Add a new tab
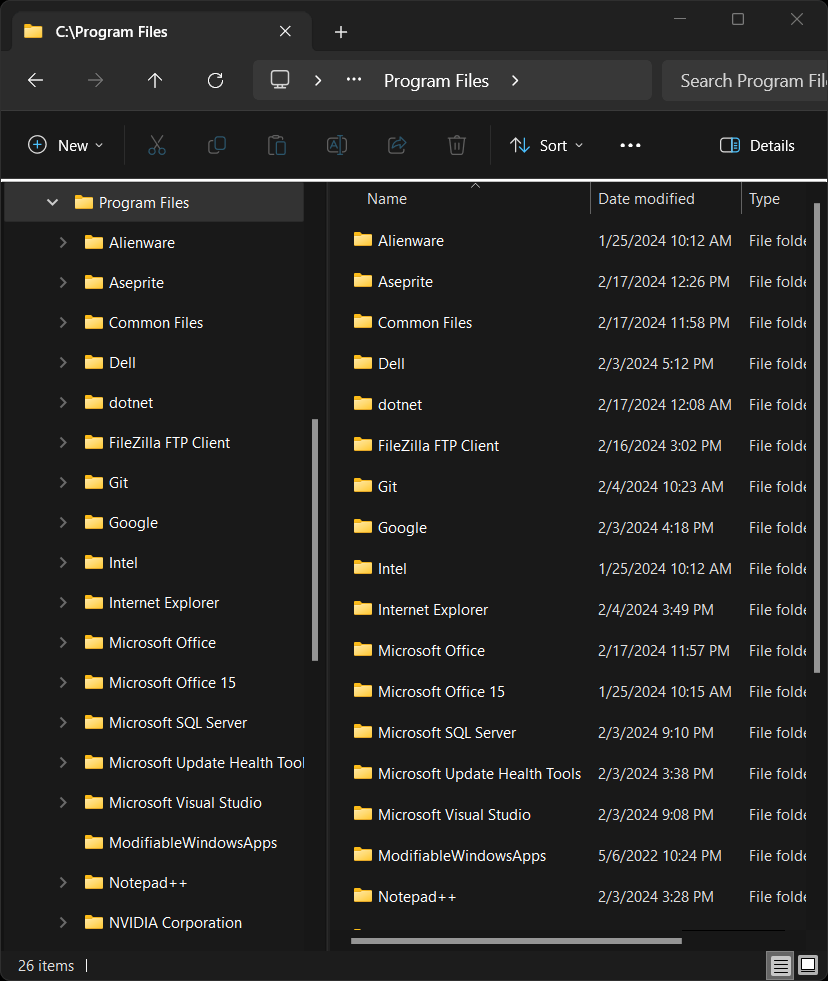 (x=340, y=32)
